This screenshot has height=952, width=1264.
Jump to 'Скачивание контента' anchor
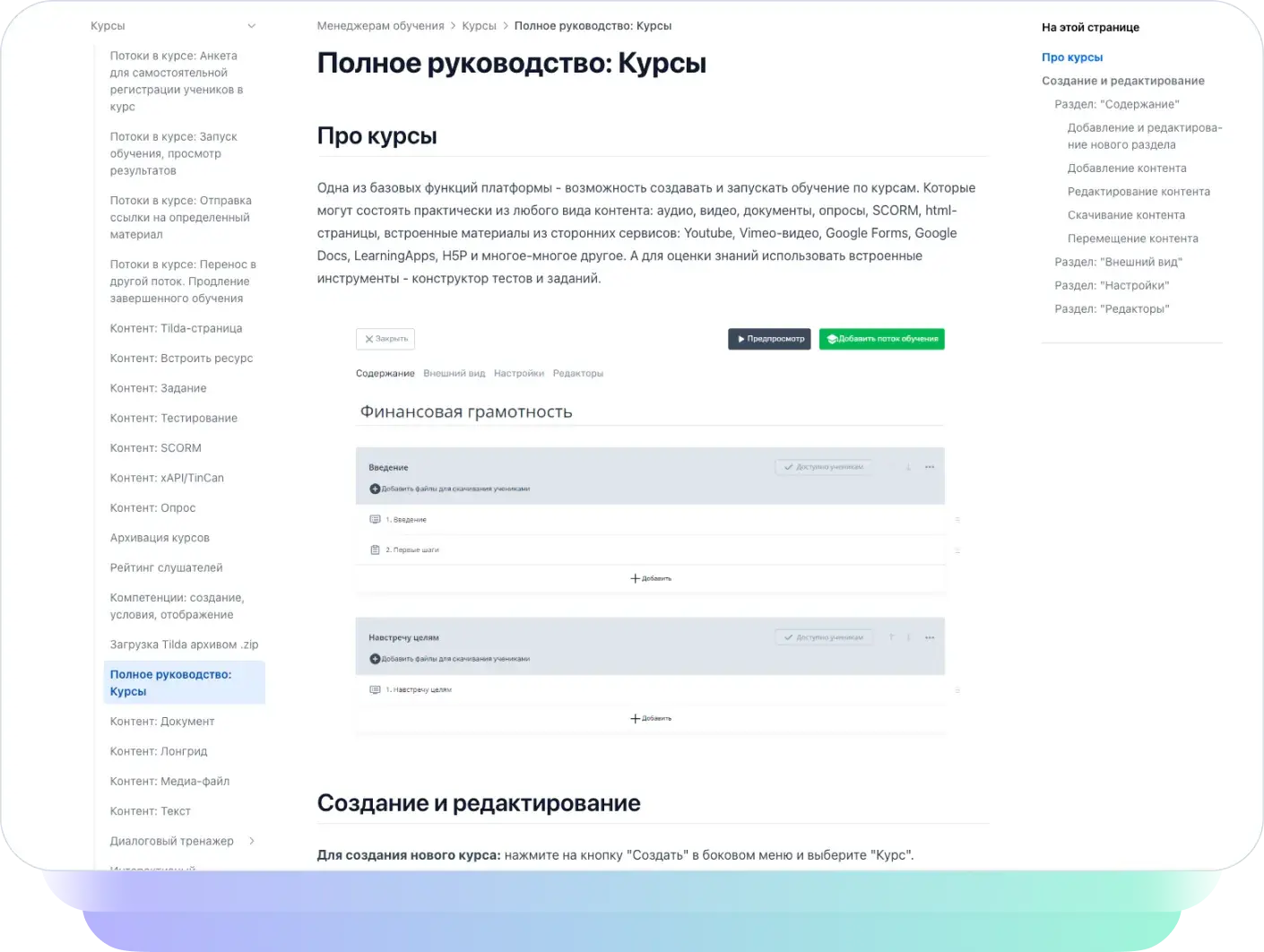coord(1126,215)
